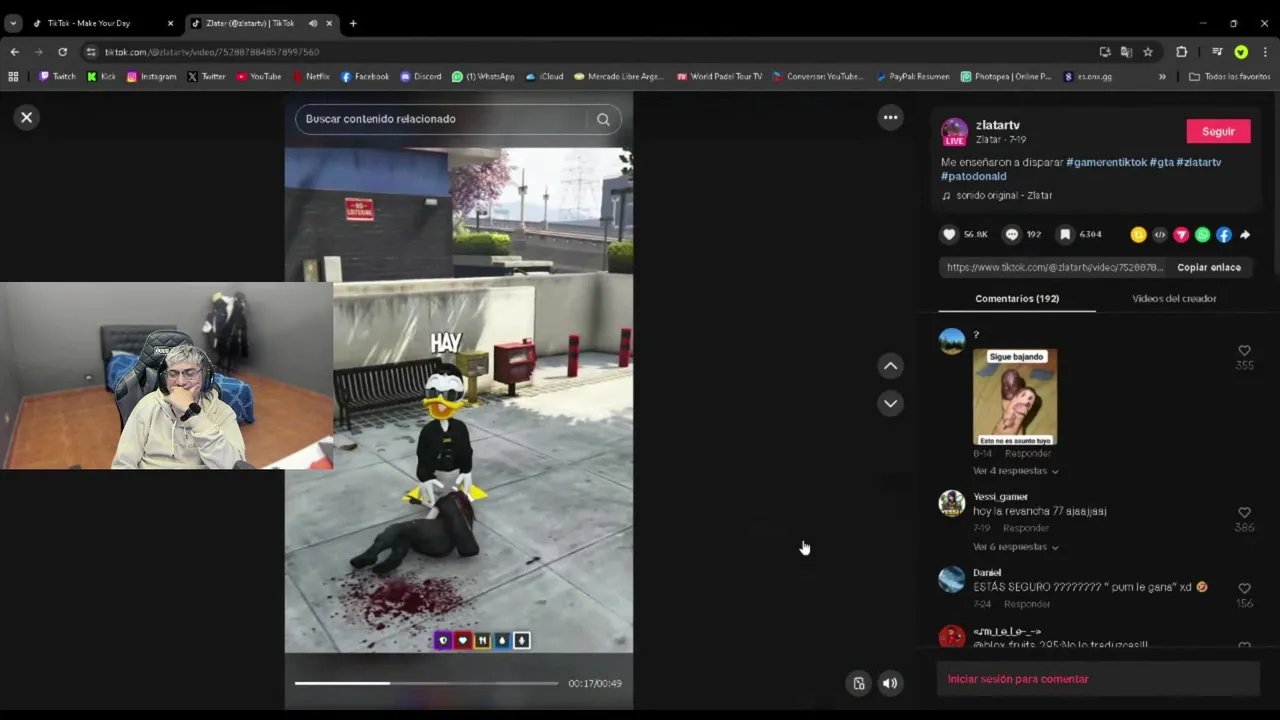
Task: Open Discord bookmark
Action: (x=421, y=76)
